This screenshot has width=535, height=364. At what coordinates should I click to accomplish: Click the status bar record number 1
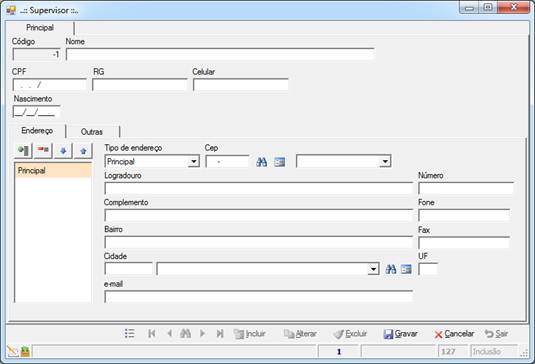pos(339,351)
